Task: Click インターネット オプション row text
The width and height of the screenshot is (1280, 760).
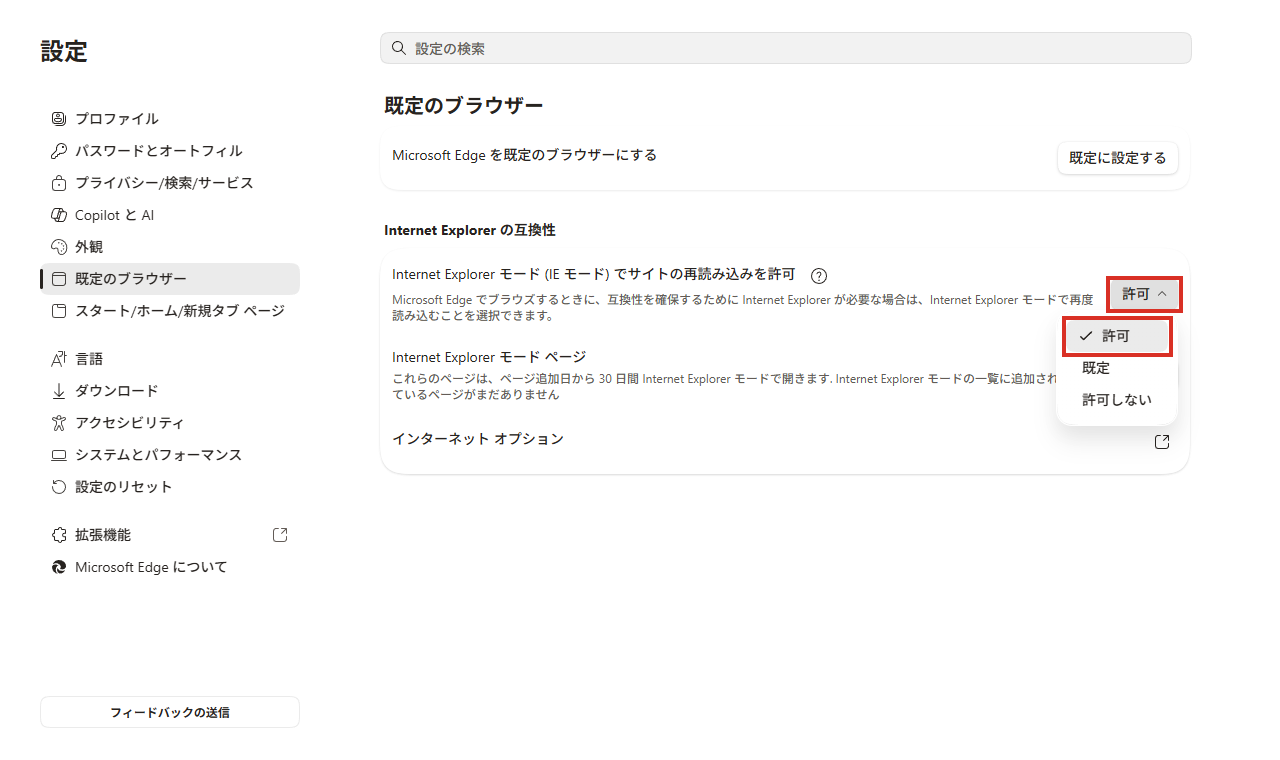Action: (x=478, y=439)
